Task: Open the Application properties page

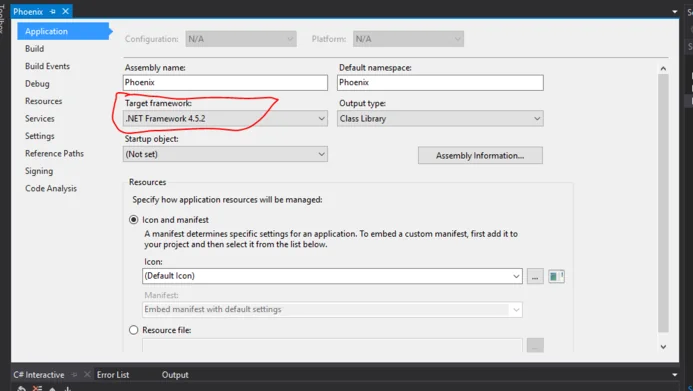Action: click(x=63, y=31)
